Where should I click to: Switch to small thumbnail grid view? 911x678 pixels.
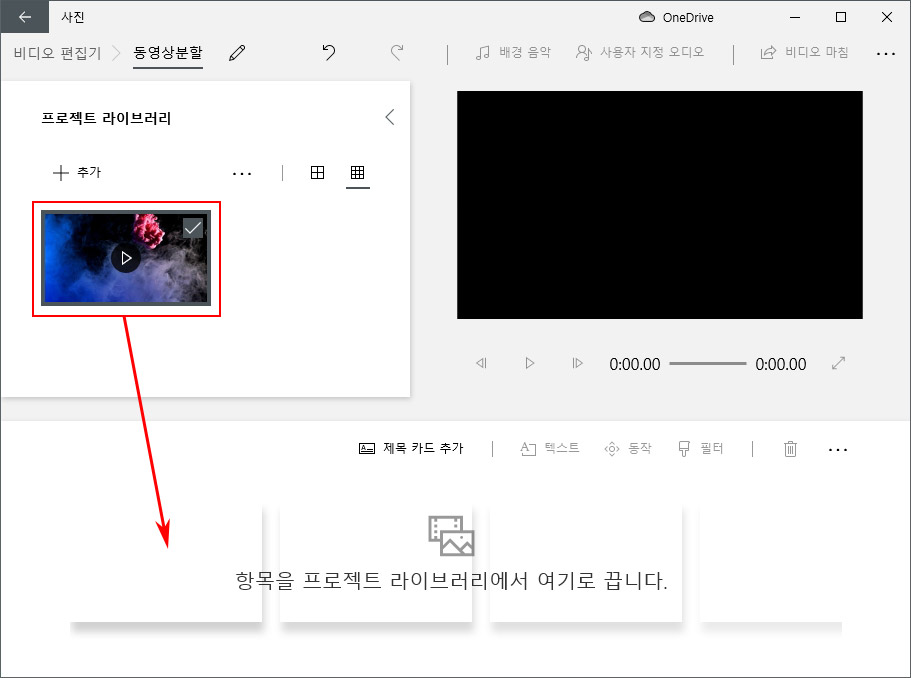pos(357,171)
